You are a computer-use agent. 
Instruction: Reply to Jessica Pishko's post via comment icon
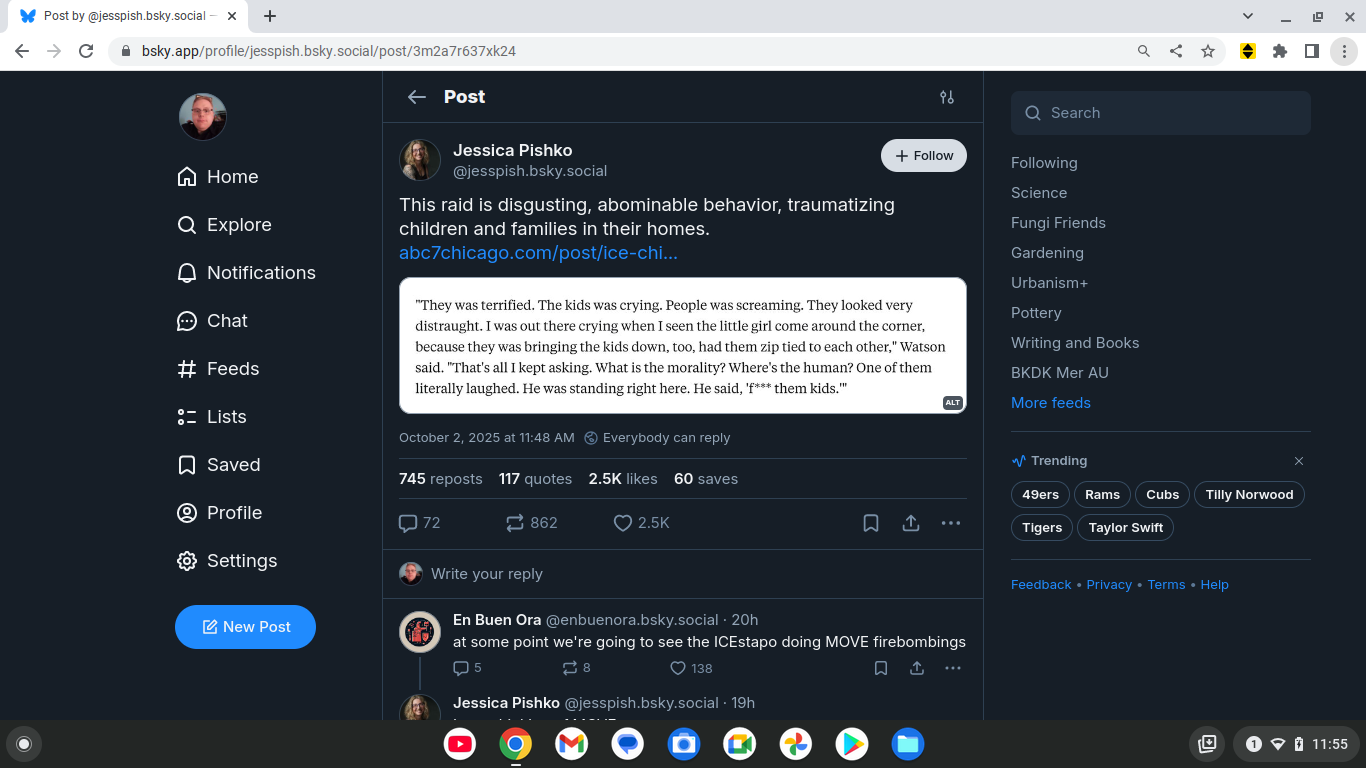click(408, 523)
